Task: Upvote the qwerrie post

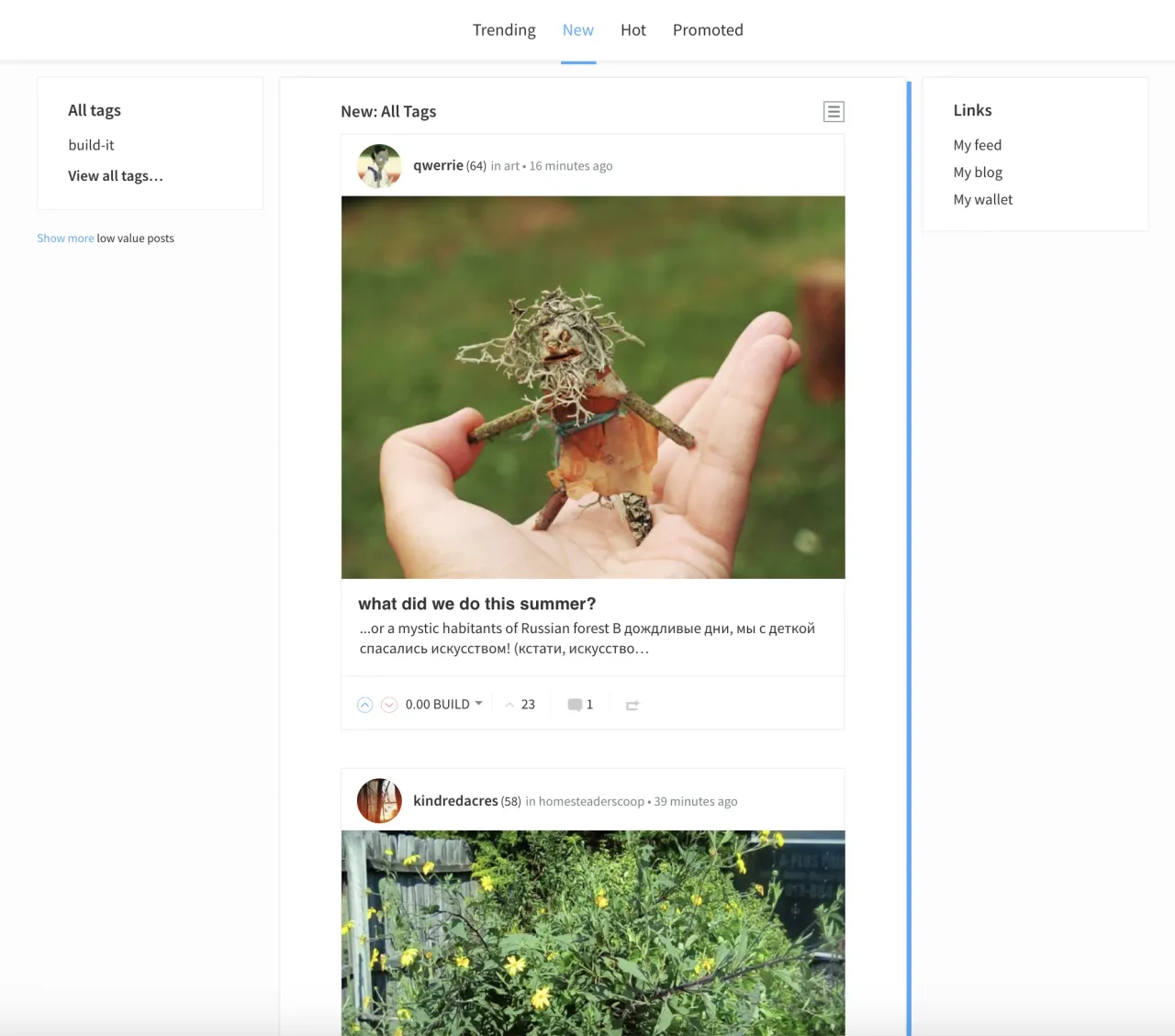Action: tap(365, 705)
